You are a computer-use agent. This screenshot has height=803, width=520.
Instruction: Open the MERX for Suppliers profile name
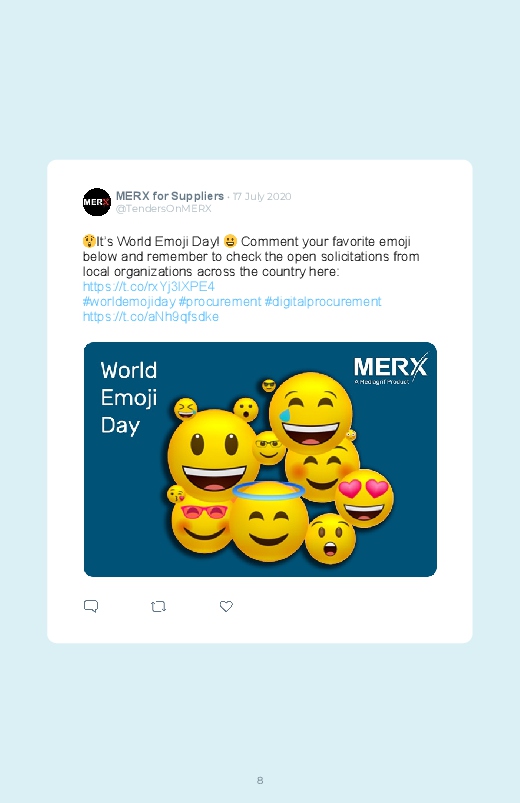tap(170, 196)
